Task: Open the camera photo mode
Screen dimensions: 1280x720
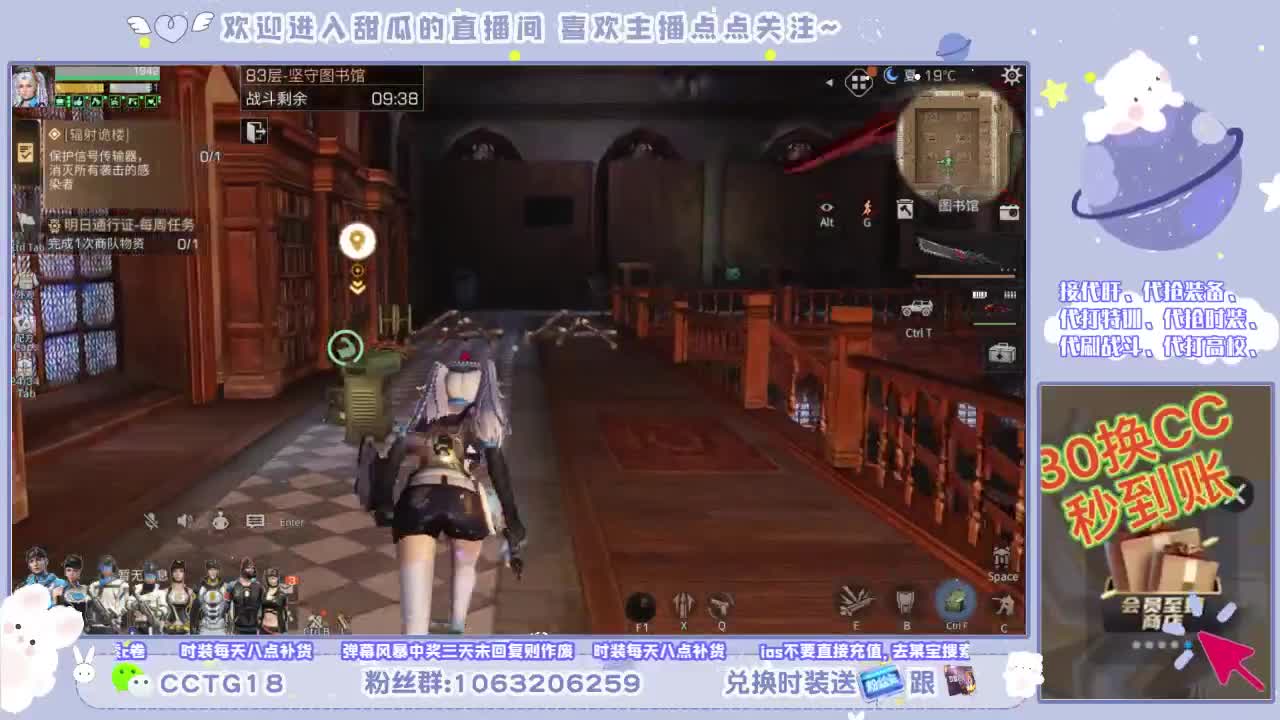Action: pos(1009,212)
